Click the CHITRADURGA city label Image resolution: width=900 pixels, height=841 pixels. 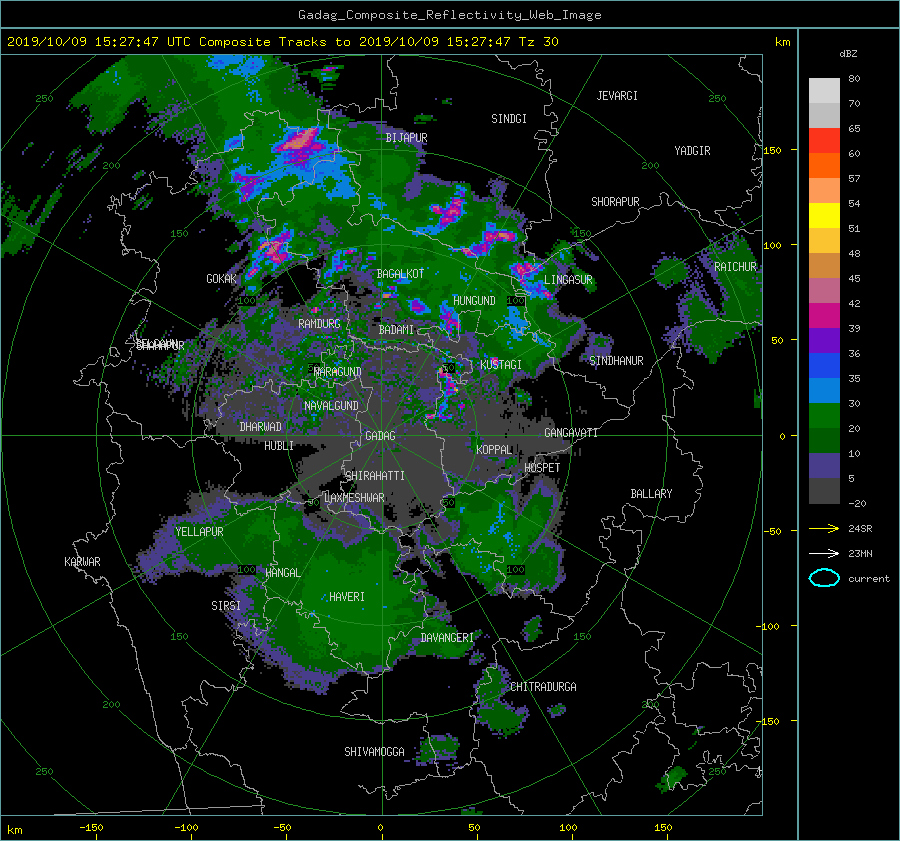(x=543, y=687)
